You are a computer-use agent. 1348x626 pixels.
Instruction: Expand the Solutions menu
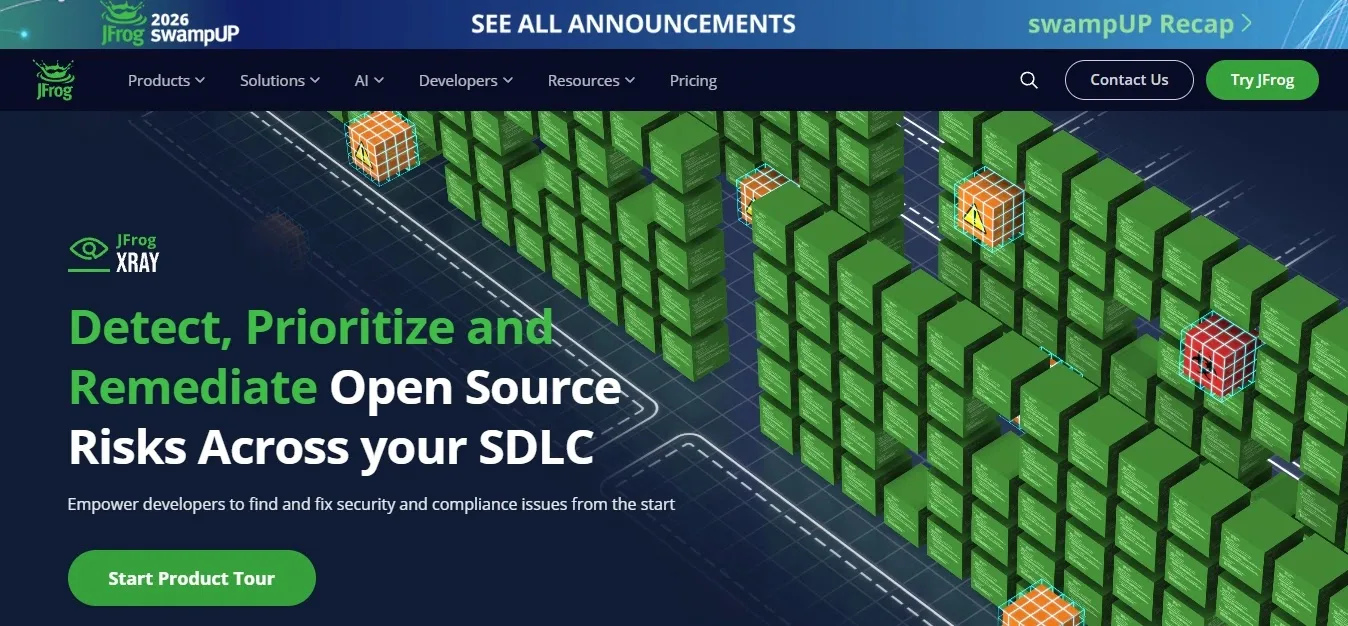pyautogui.click(x=280, y=80)
